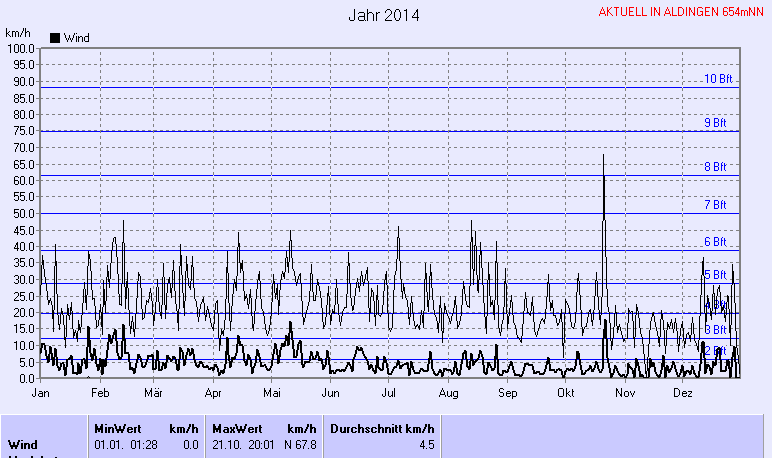The width and height of the screenshot is (772, 458).
Task: Click the average value '4.5' cell
Action: coord(426,444)
